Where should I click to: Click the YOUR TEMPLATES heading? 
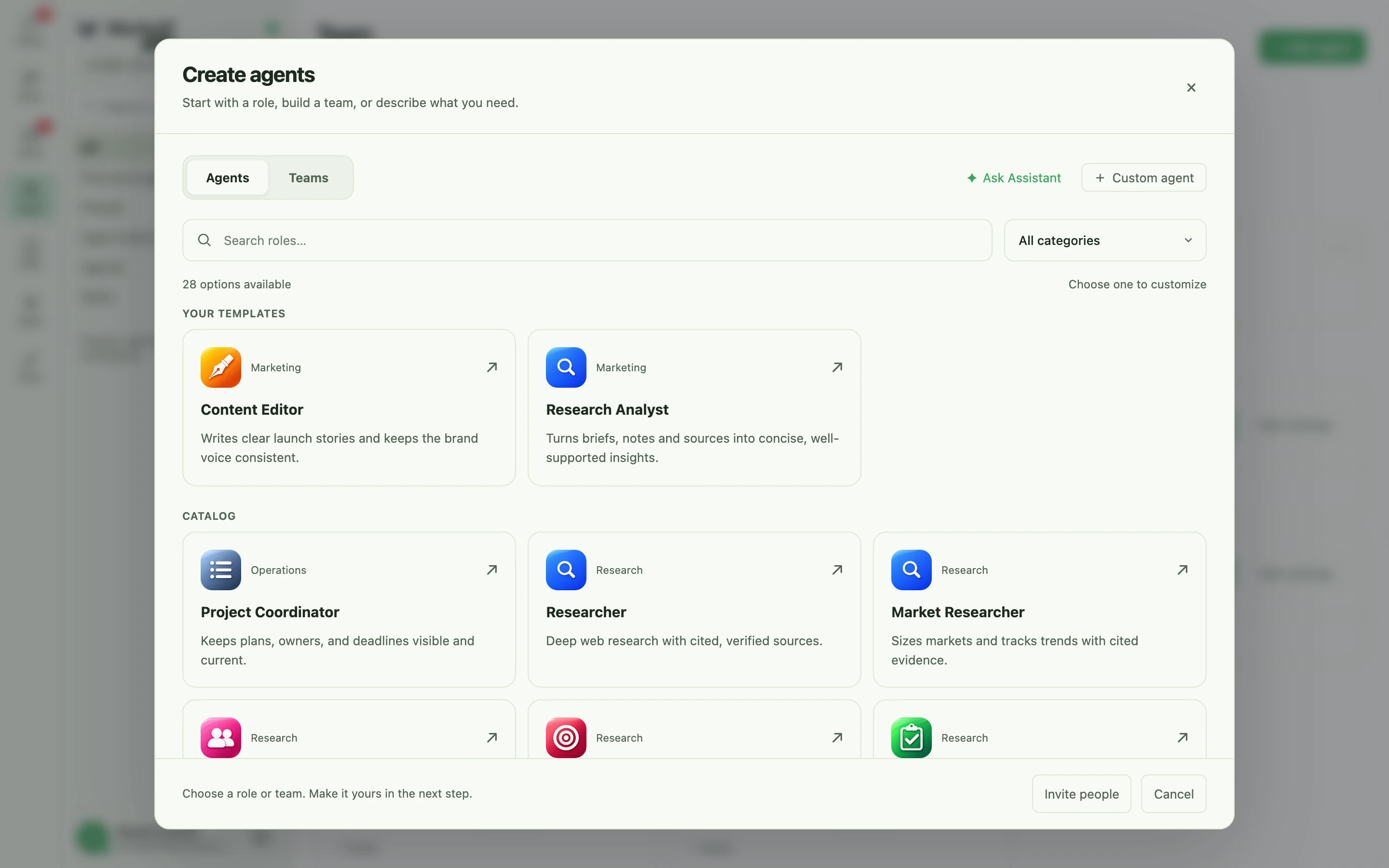click(x=233, y=313)
